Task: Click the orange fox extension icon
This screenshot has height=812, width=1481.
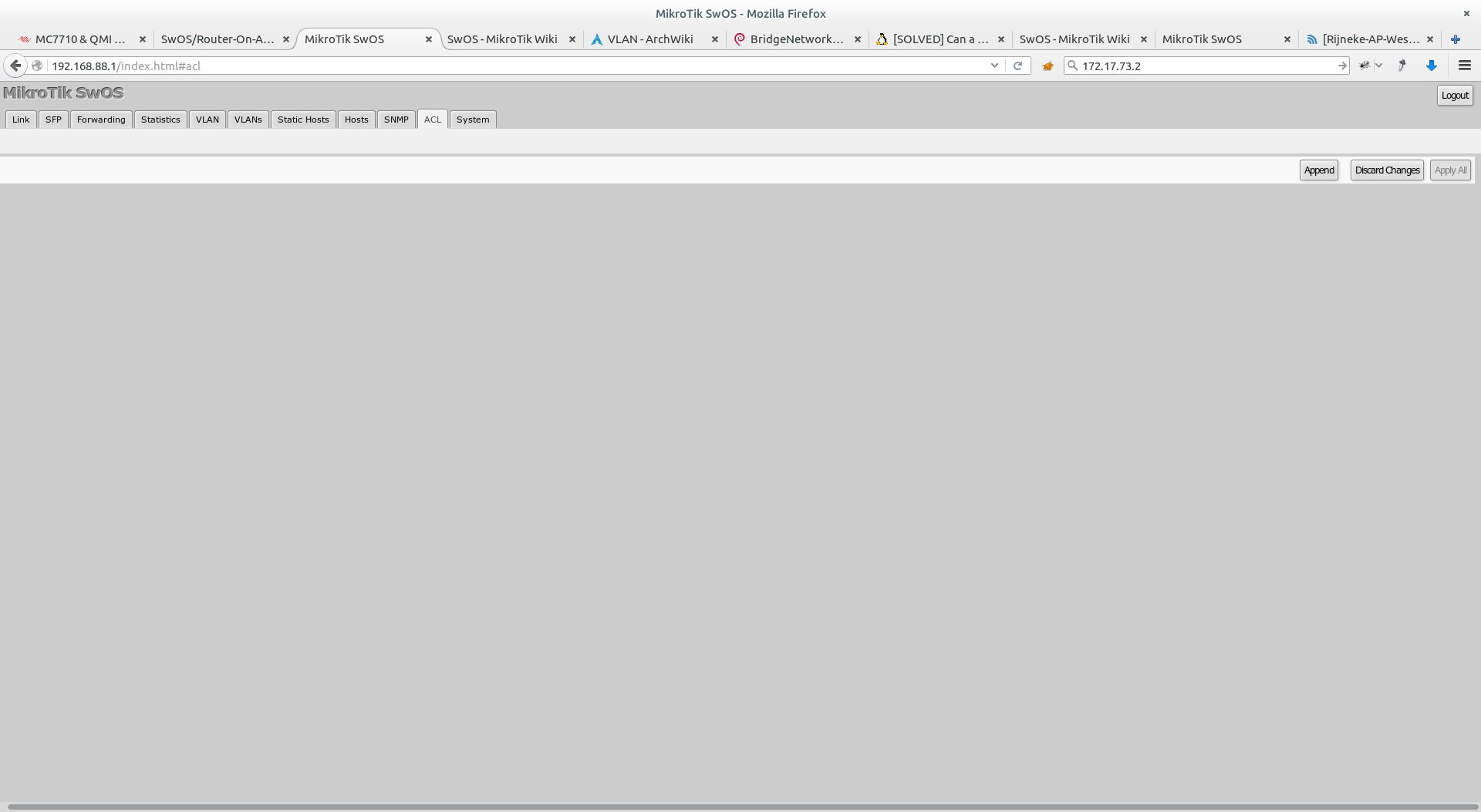Action: 1047,66
